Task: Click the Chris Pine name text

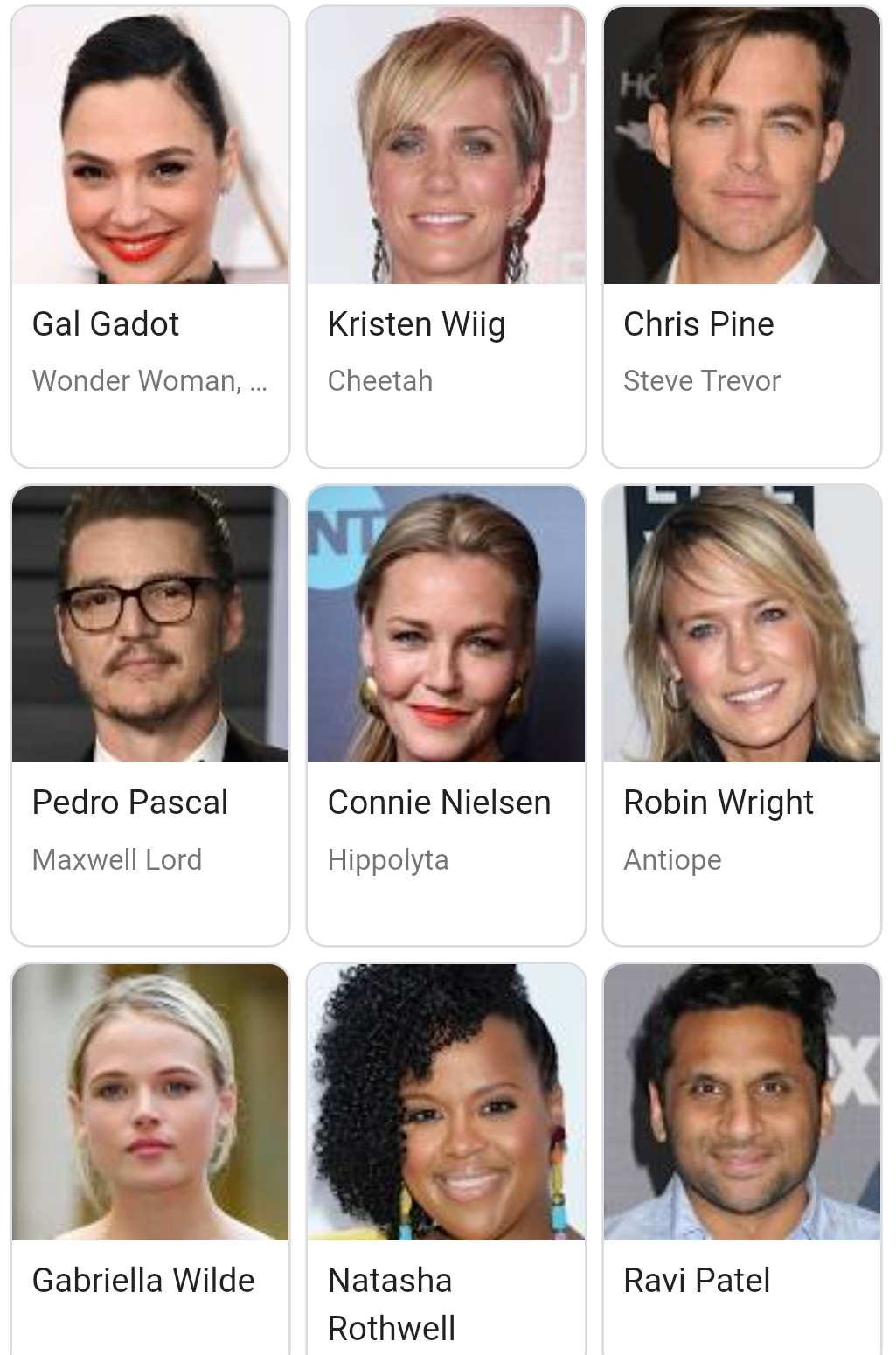Action: pos(698,324)
